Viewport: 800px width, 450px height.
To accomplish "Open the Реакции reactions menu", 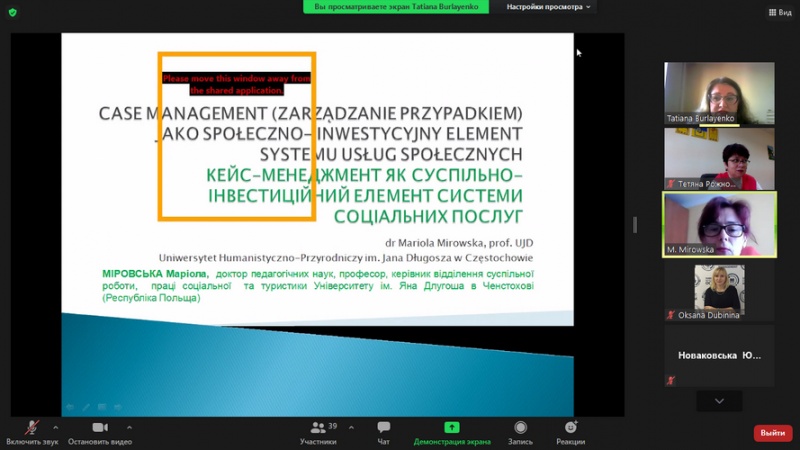I will 570,431.
